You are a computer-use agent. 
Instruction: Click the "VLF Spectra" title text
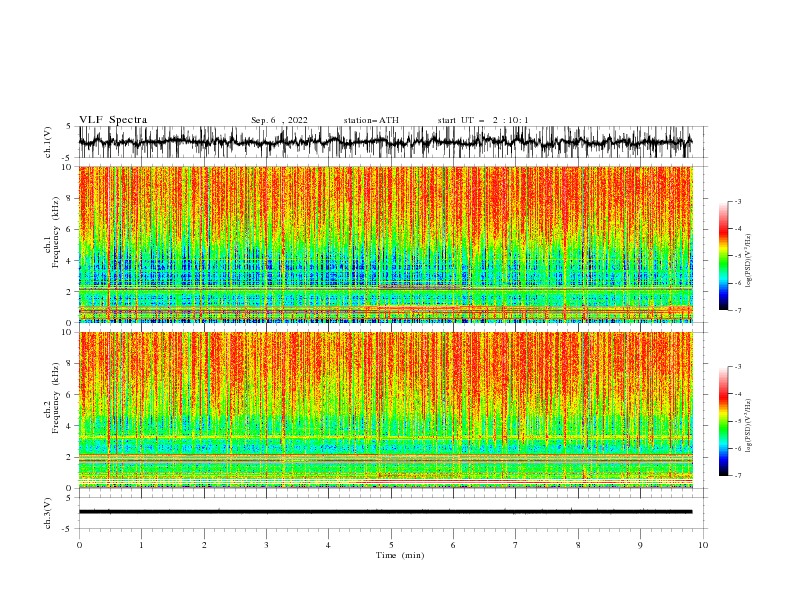click(x=113, y=120)
